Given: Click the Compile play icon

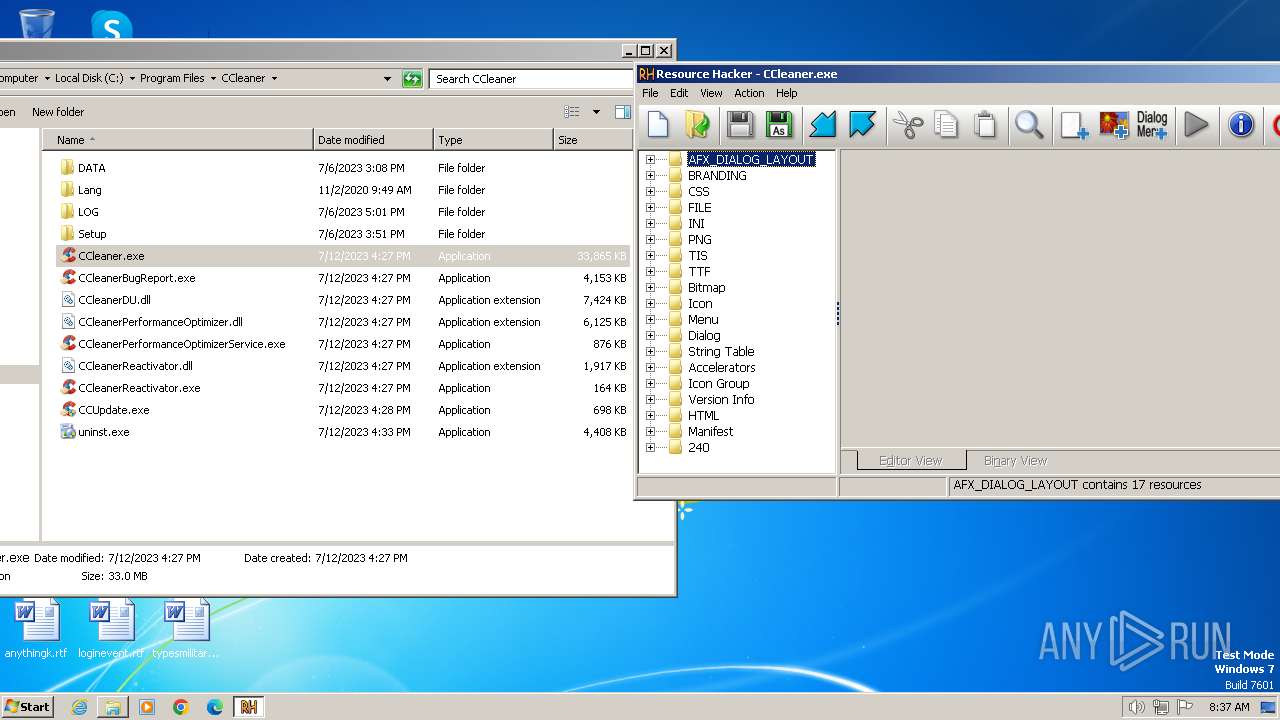Looking at the screenshot, I should coord(1196,125).
